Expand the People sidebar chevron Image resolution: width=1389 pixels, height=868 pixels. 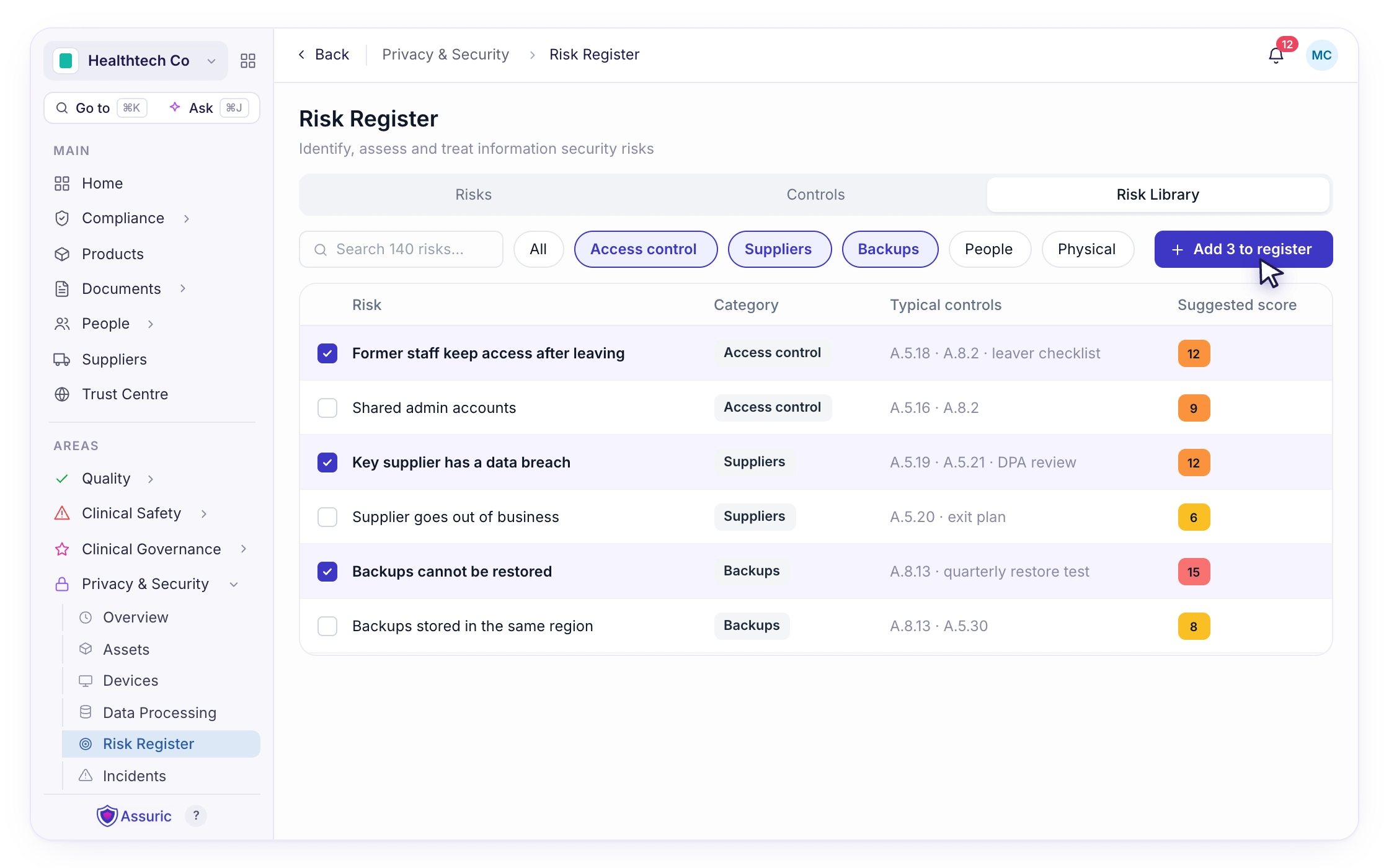click(x=151, y=324)
